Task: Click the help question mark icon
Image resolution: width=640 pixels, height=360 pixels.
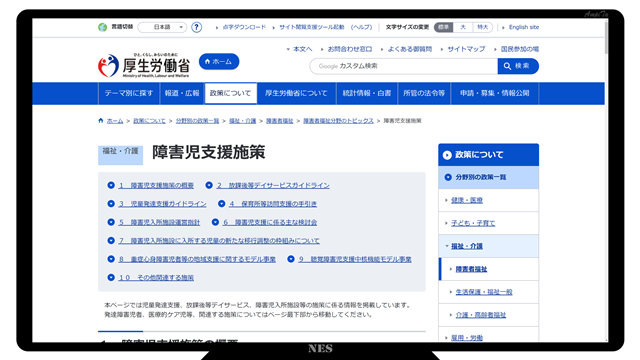Action: pyautogui.click(x=196, y=27)
